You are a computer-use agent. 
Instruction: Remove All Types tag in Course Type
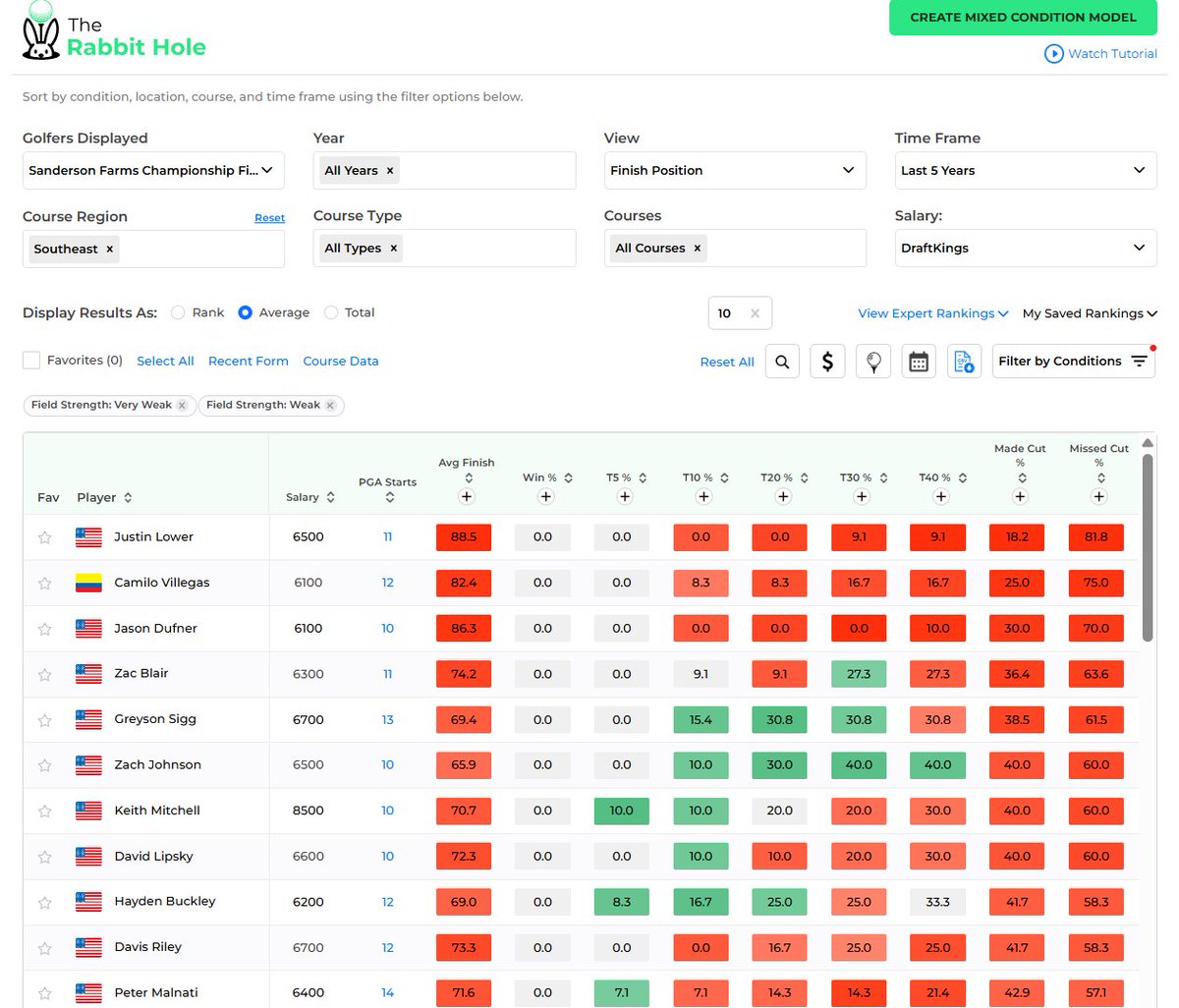coord(394,249)
